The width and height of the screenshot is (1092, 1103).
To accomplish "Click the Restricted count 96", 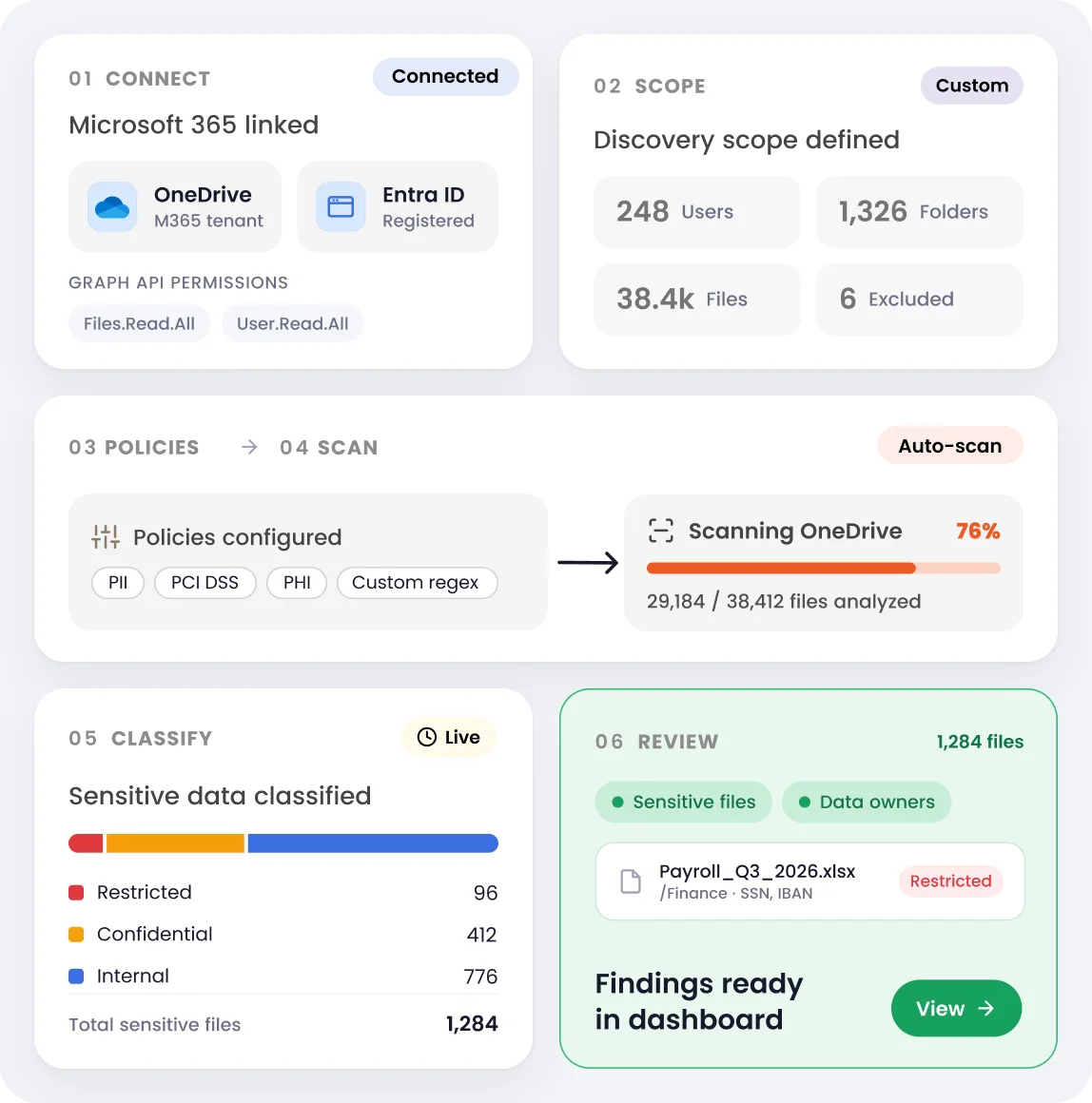I will [485, 893].
